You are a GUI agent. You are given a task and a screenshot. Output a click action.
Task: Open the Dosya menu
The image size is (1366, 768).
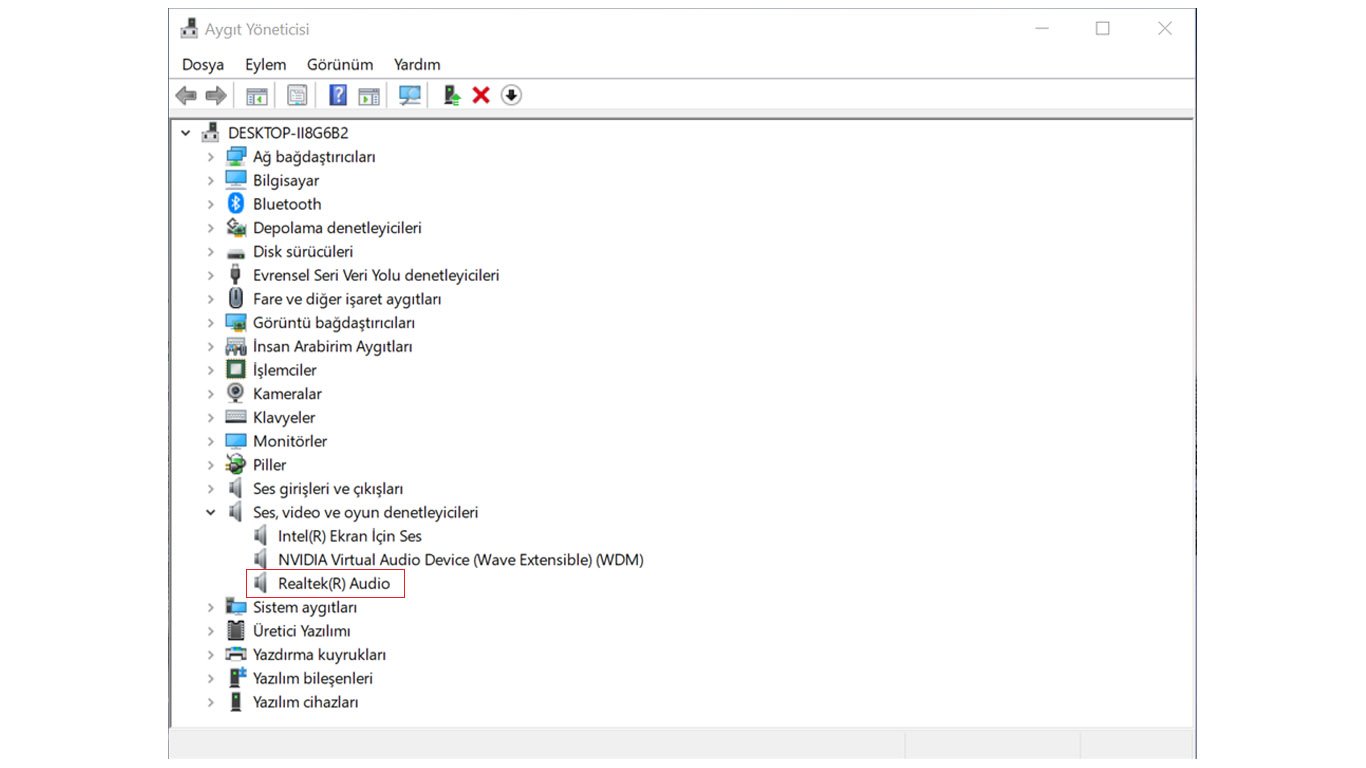point(203,64)
